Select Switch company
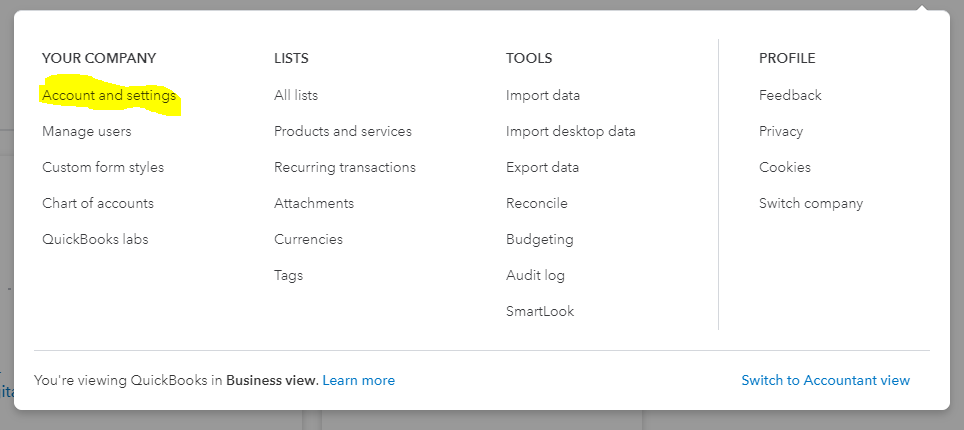The image size is (964, 430). (x=811, y=204)
